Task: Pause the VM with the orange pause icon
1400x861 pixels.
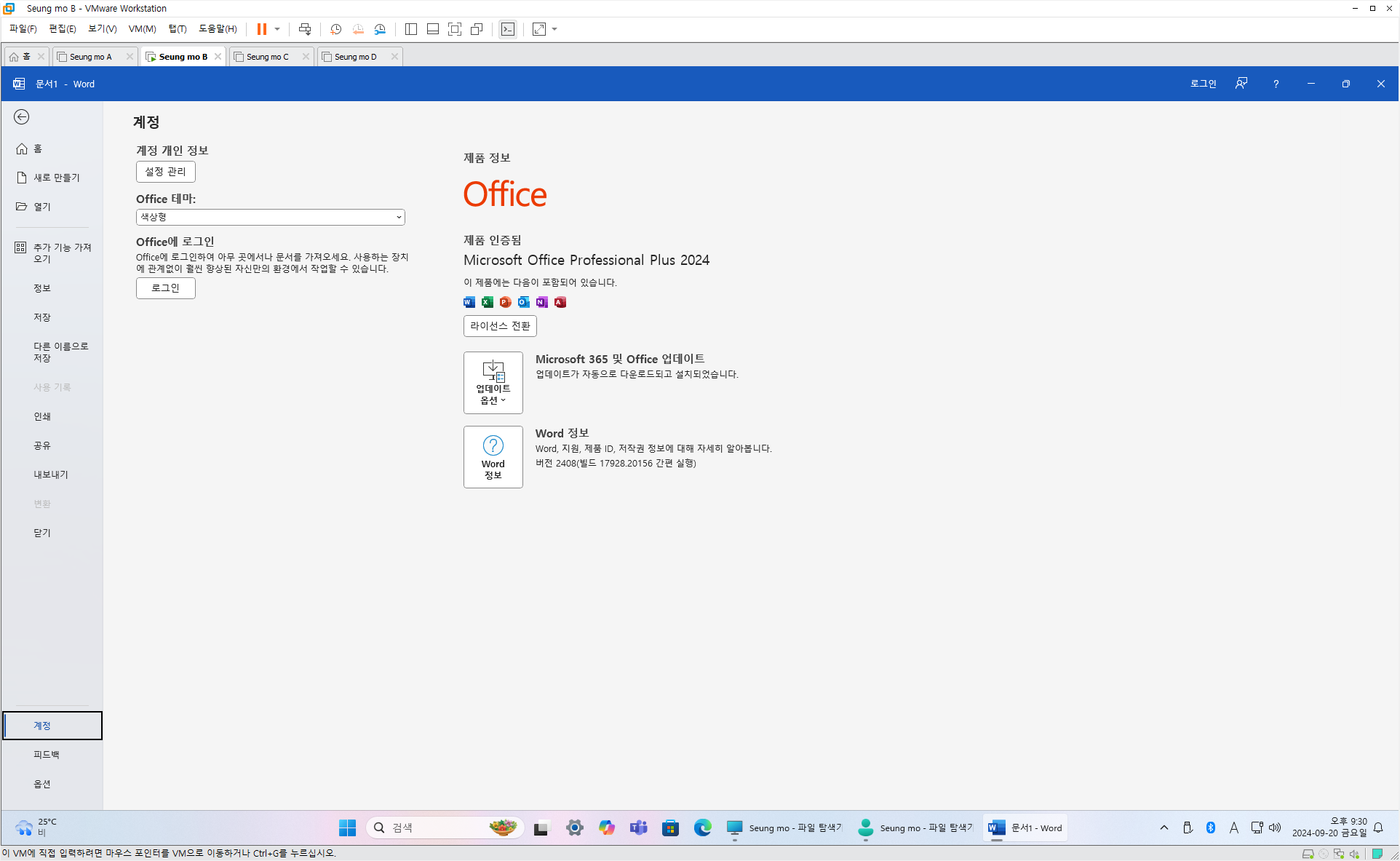Action: click(261, 29)
